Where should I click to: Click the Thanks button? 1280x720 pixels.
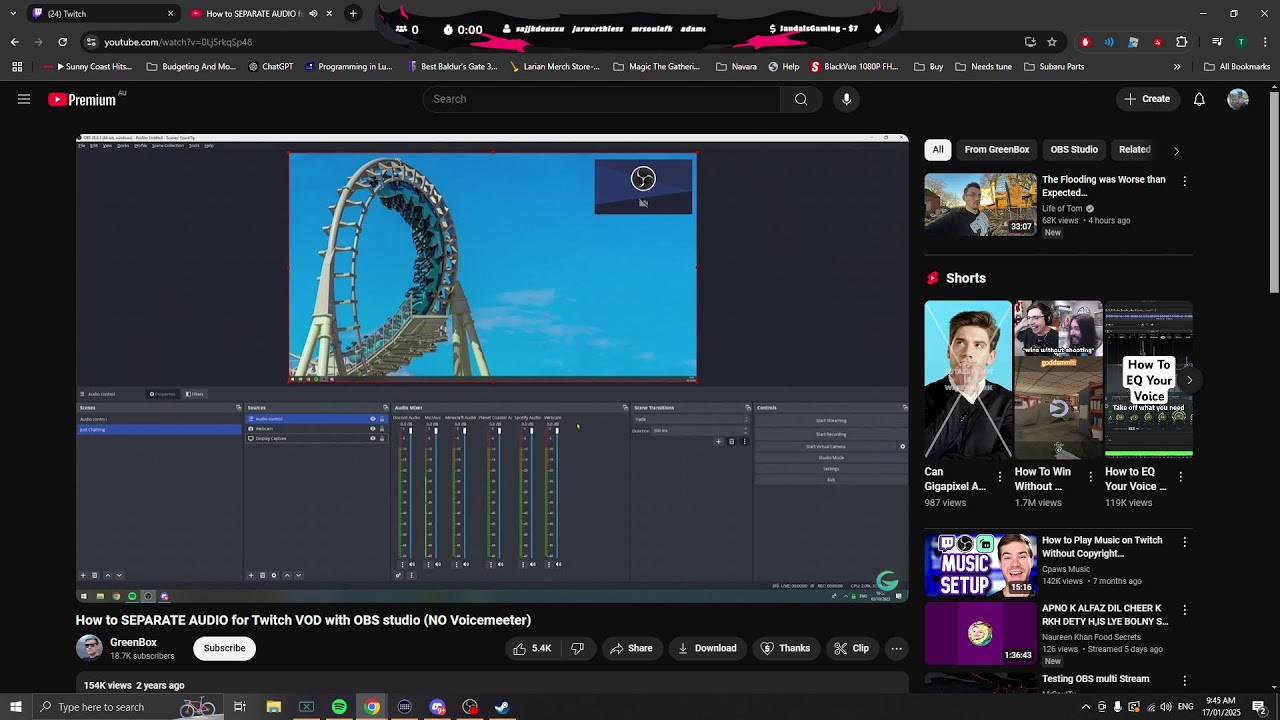coord(785,648)
